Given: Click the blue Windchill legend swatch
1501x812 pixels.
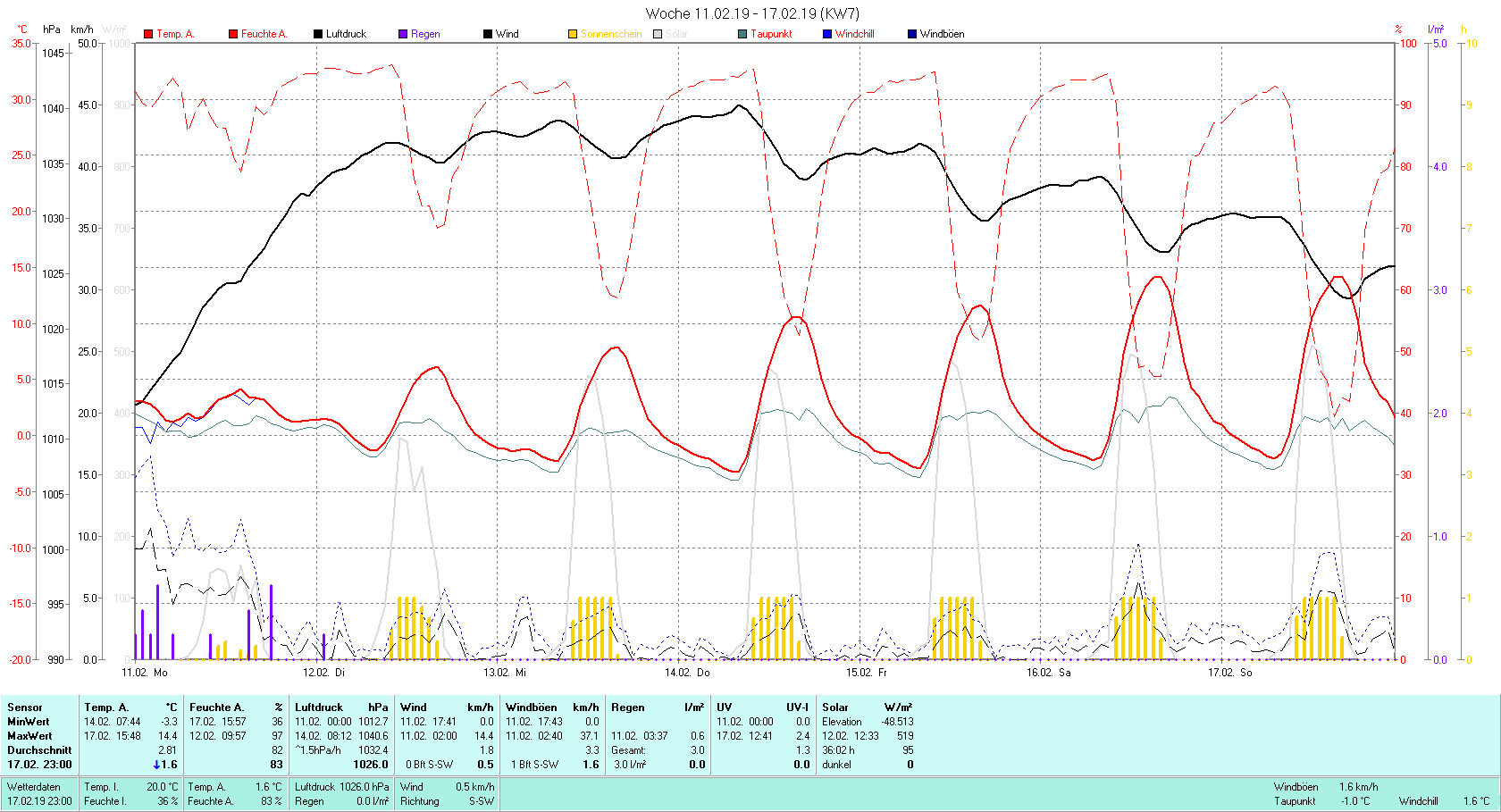Looking at the screenshot, I should point(827,34).
